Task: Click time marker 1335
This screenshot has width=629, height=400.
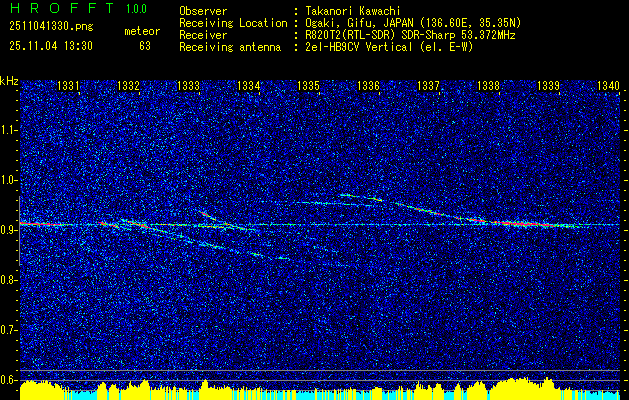Action: pyautogui.click(x=308, y=86)
